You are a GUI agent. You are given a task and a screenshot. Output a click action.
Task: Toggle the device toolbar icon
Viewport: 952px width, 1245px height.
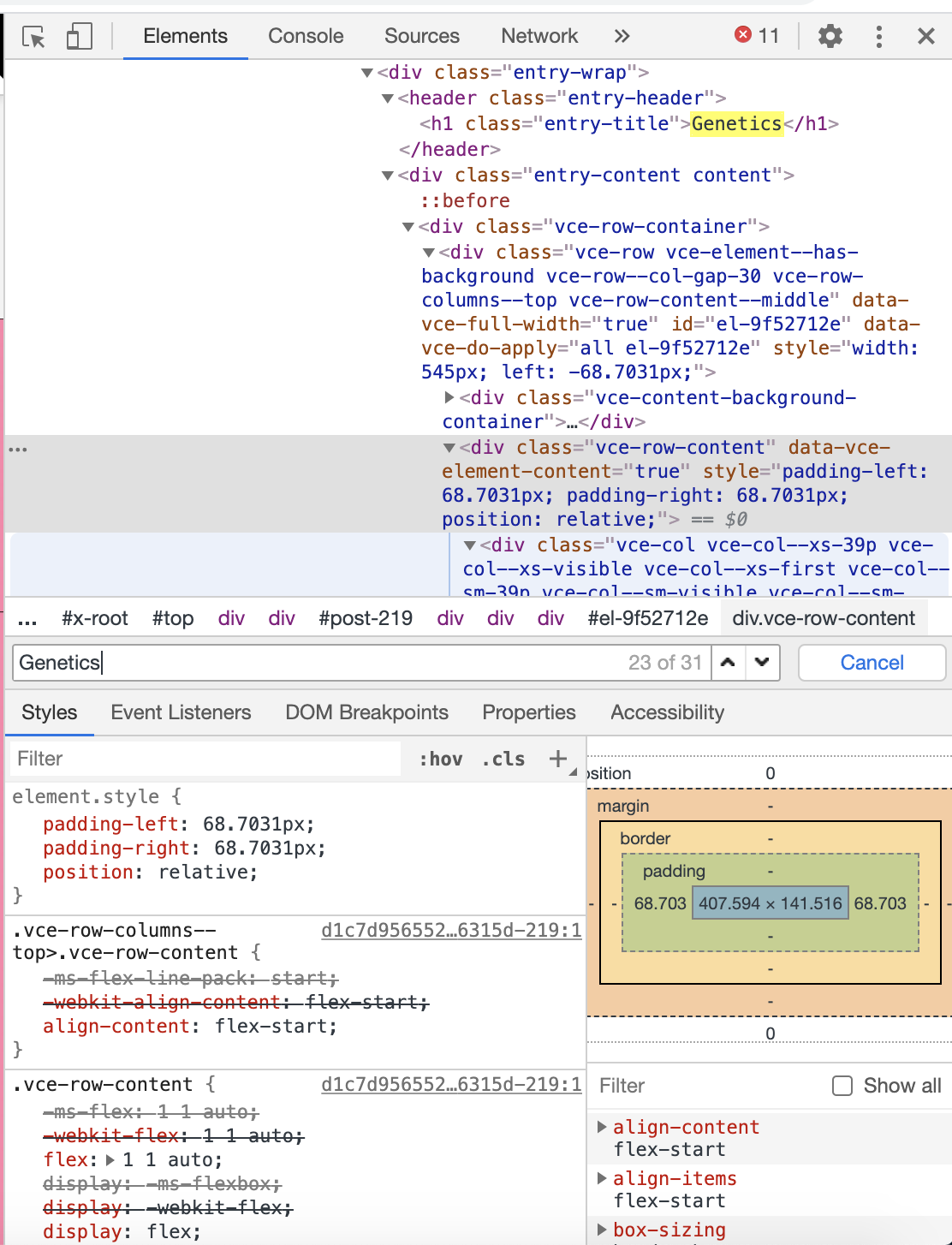coord(79,37)
